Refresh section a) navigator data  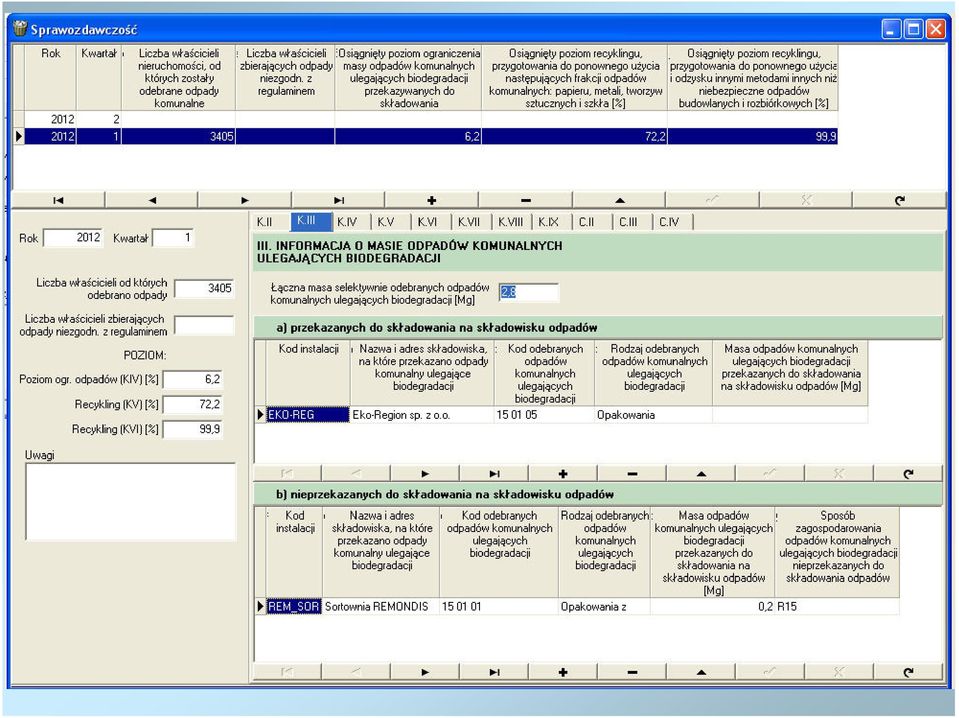pos(908,473)
